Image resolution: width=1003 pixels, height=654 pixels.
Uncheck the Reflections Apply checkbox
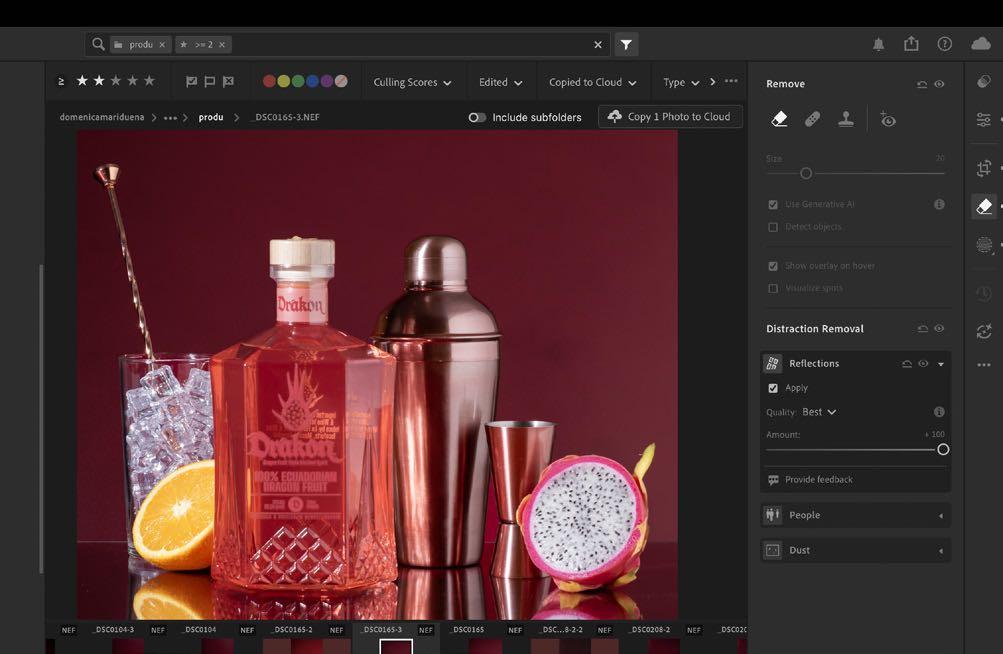(x=773, y=388)
